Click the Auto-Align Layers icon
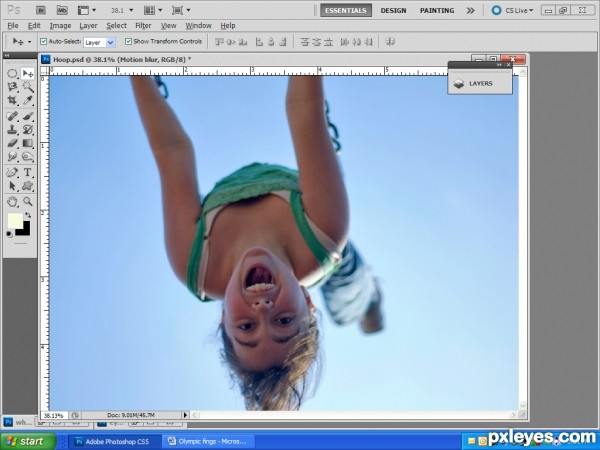This screenshot has width=600, height=450. [x=390, y=41]
